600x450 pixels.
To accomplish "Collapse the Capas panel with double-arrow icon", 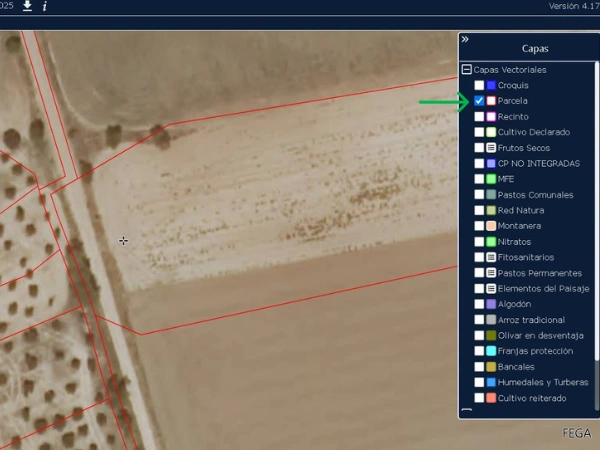I will coord(465,39).
